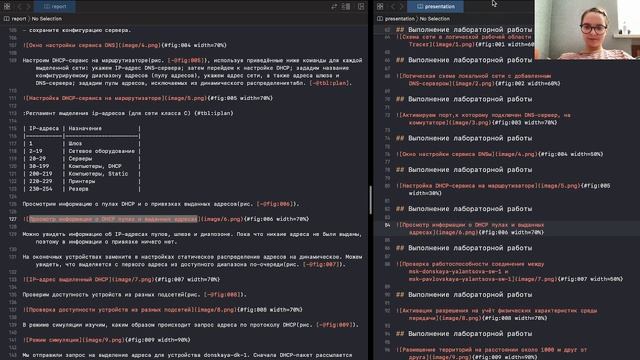Go forward in the report editor history
The width and height of the screenshot is (640, 360).
coord(28,6)
